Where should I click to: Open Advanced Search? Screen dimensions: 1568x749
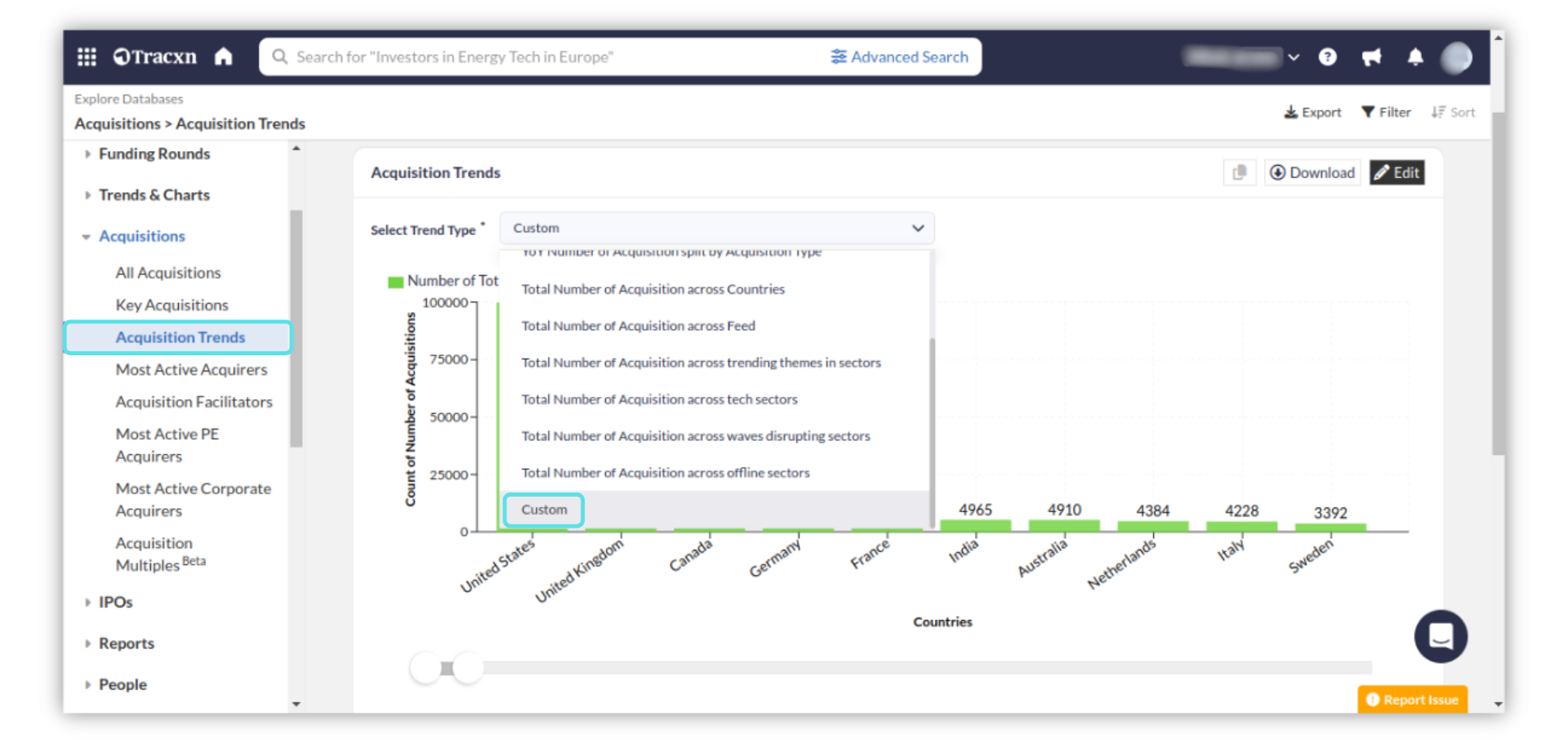(x=900, y=57)
